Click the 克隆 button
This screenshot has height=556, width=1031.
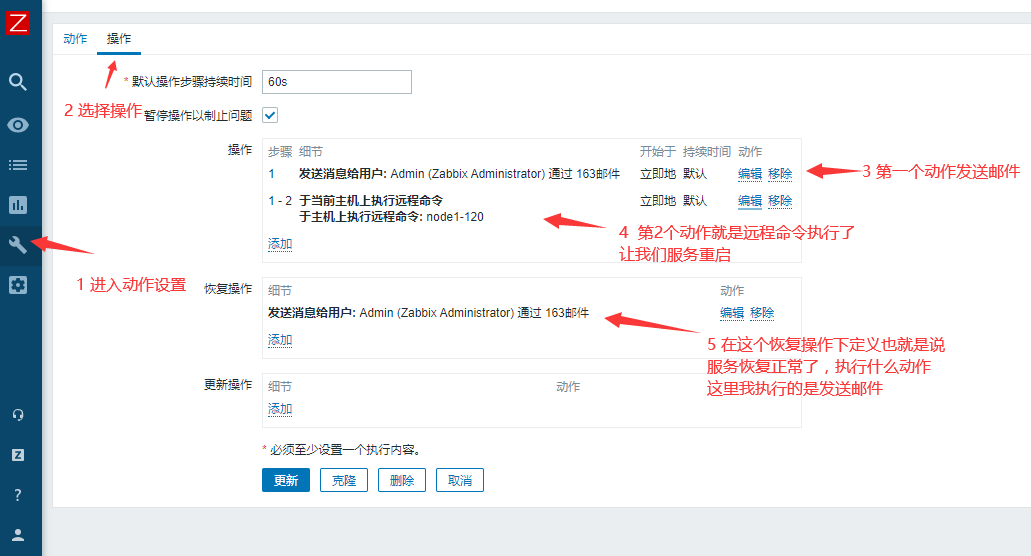pyautogui.click(x=344, y=480)
